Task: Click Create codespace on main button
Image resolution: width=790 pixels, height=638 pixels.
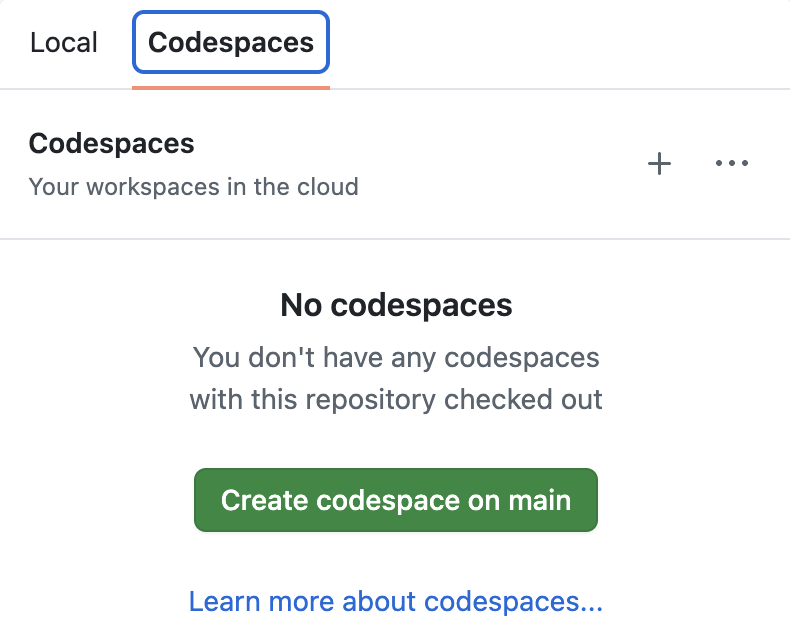Action: click(x=396, y=500)
